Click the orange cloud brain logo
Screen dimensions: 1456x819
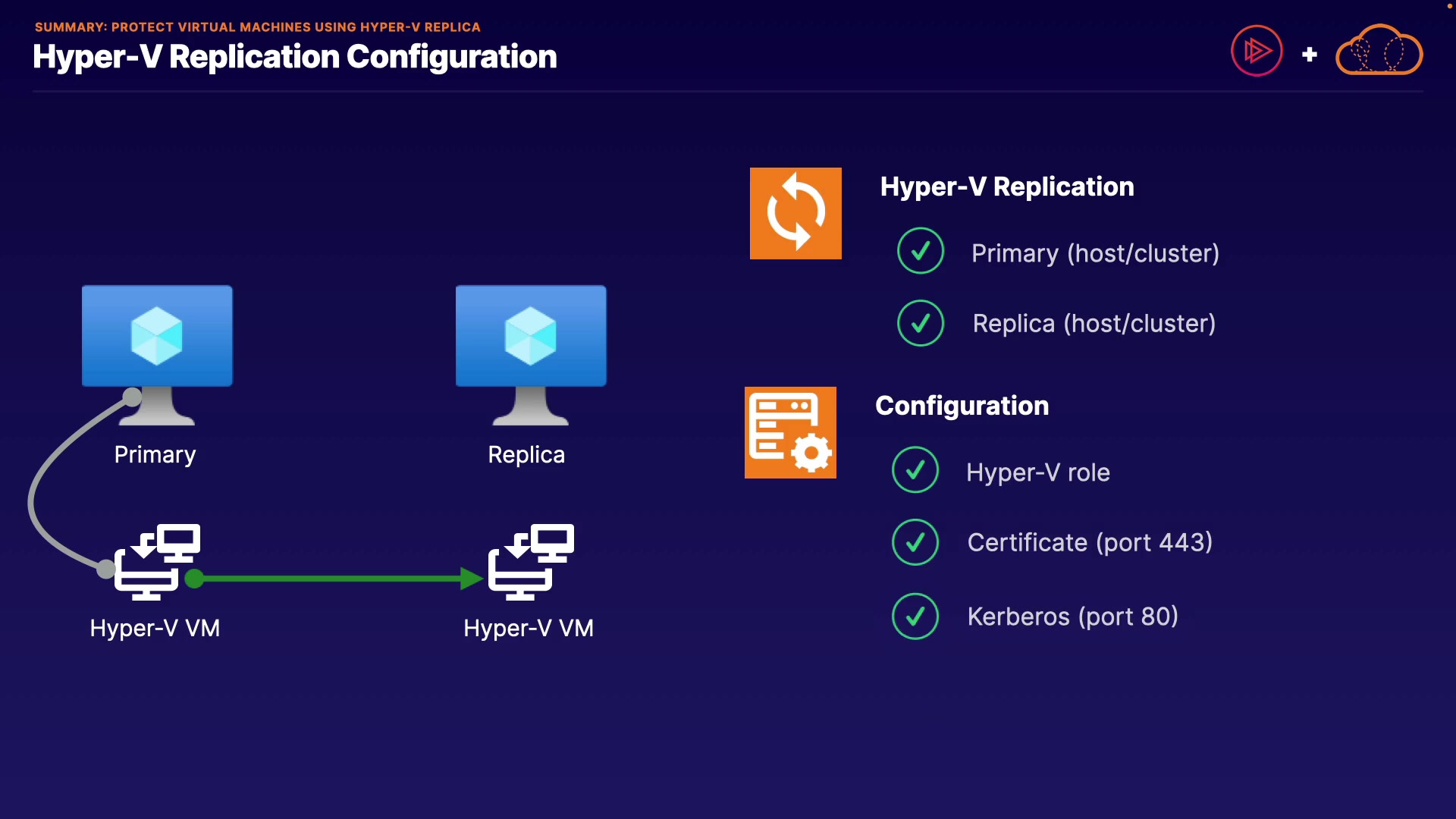pos(1379,51)
